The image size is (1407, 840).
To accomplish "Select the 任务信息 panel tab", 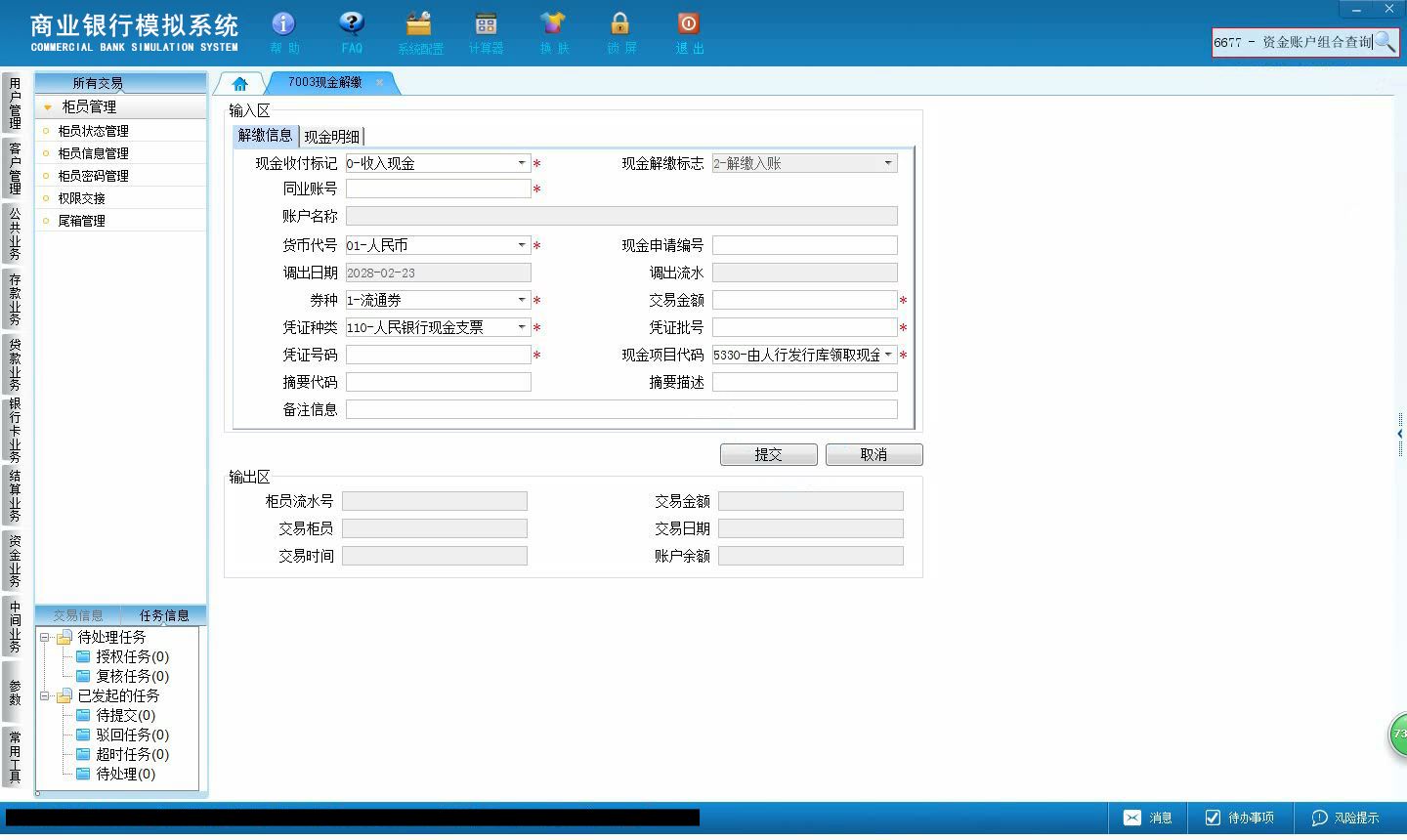I will pyautogui.click(x=164, y=615).
